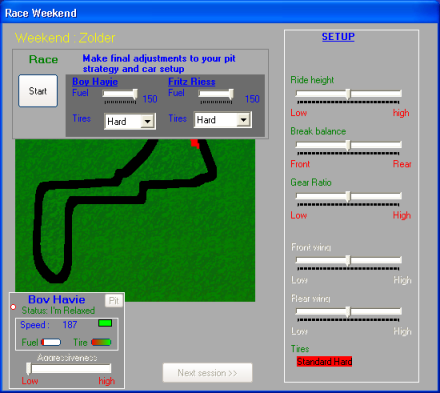Click the Aggressiveness slider handle
The height and width of the screenshot is (393, 440).
coord(29,369)
